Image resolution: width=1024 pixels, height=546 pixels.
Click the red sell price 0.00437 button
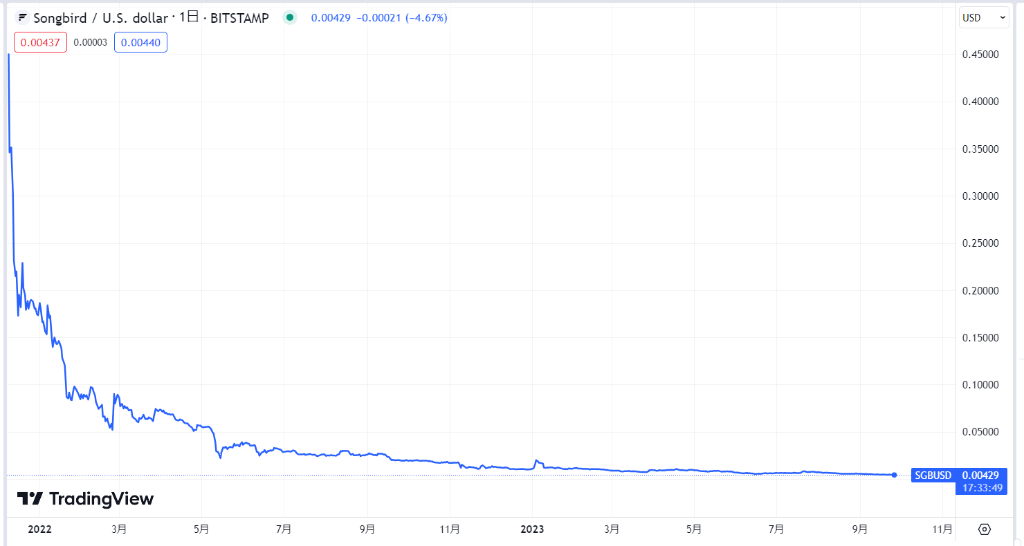click(40, 42)
